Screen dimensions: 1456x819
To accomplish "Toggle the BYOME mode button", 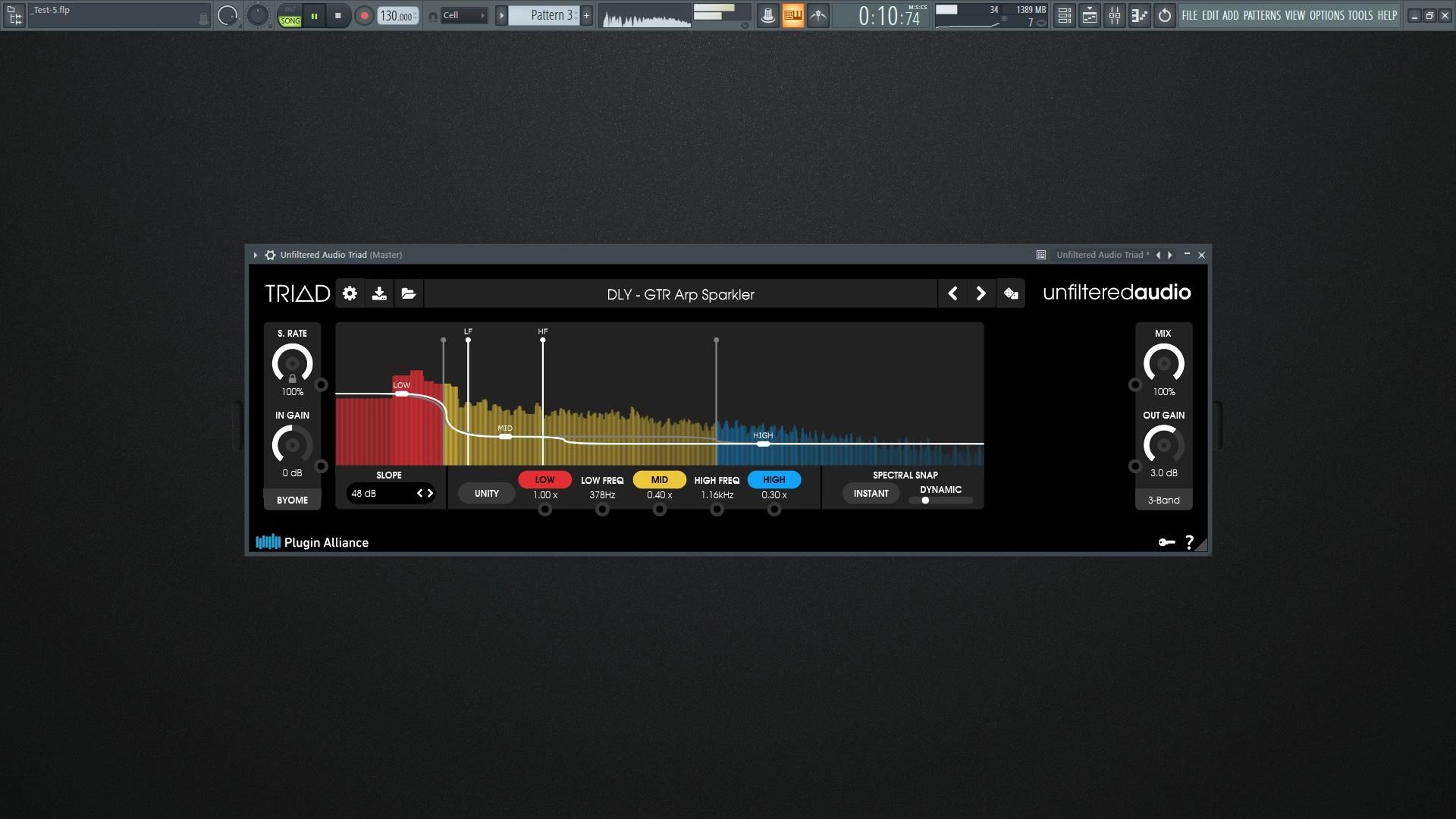I will coord(292,500).
